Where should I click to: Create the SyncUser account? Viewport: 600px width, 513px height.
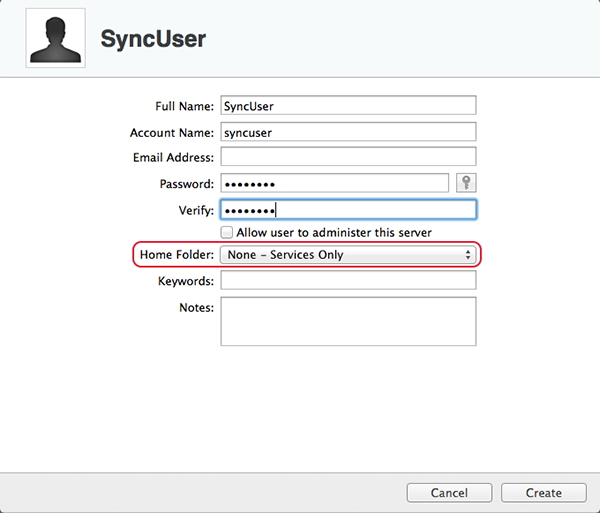(544, 493)
